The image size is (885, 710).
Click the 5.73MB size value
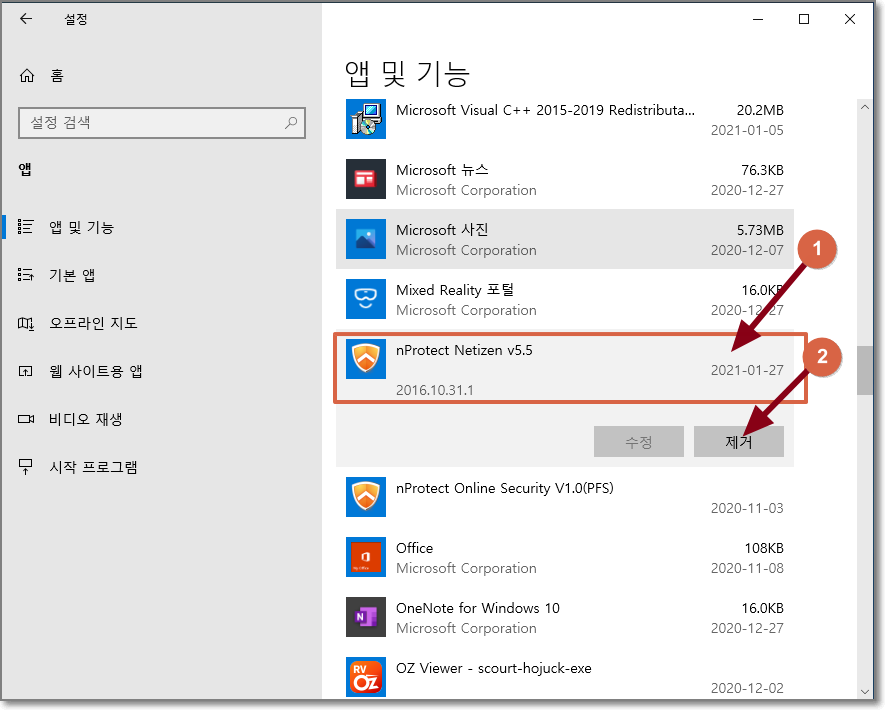pos(760,230)
